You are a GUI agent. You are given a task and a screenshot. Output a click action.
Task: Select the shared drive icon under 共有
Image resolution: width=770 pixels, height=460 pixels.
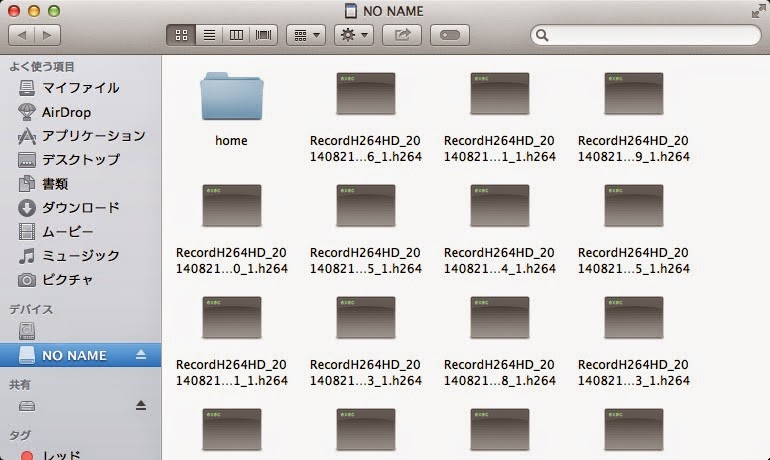(x=27, y=406)
